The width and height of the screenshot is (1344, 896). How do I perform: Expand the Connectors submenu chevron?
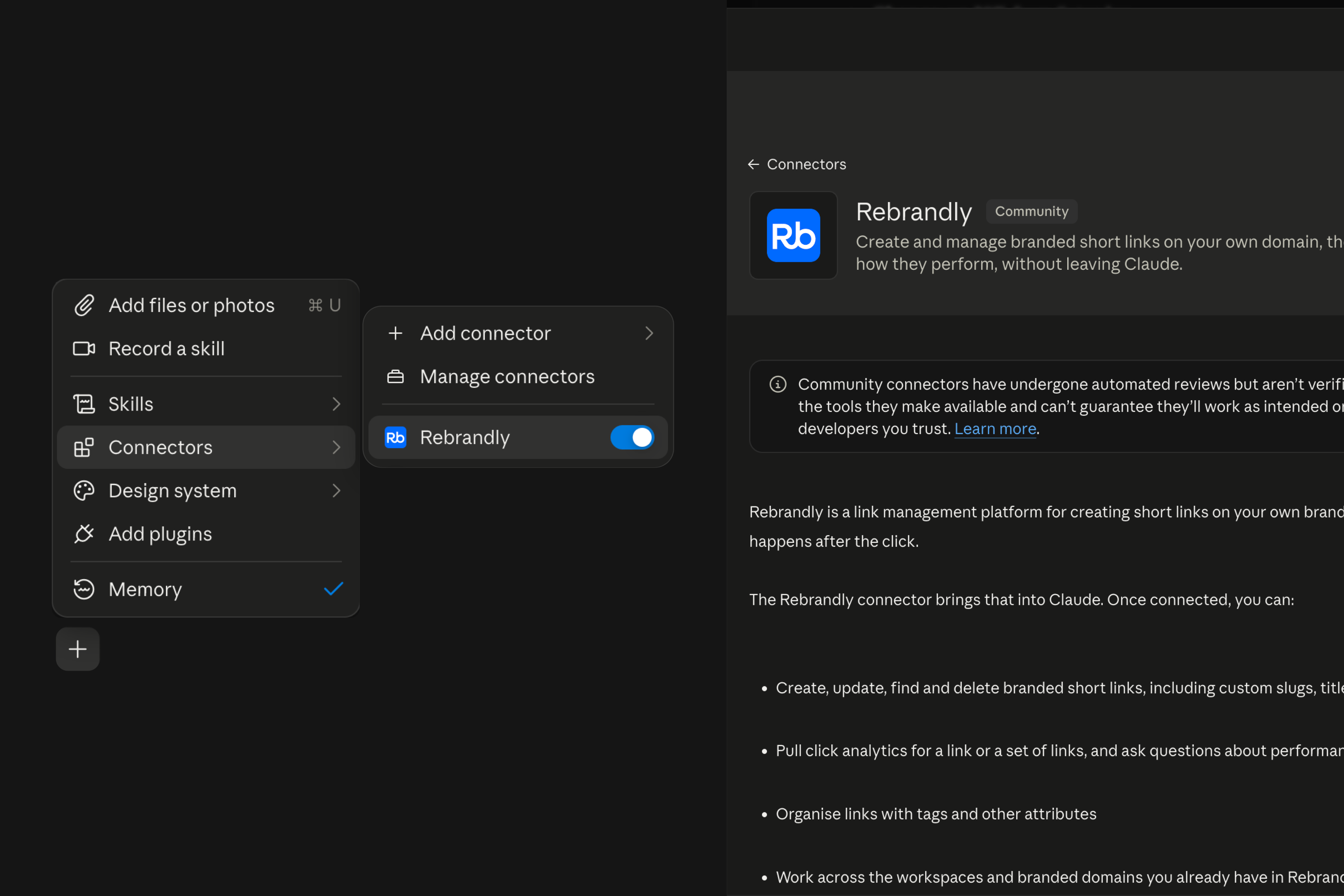[336, 447]
